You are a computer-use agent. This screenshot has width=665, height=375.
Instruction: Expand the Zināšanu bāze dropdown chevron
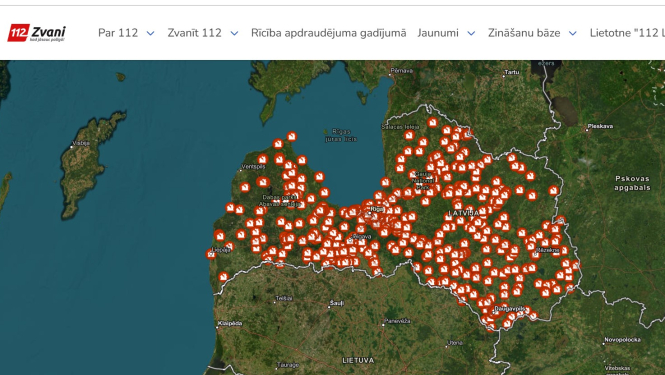coord(573,33)
